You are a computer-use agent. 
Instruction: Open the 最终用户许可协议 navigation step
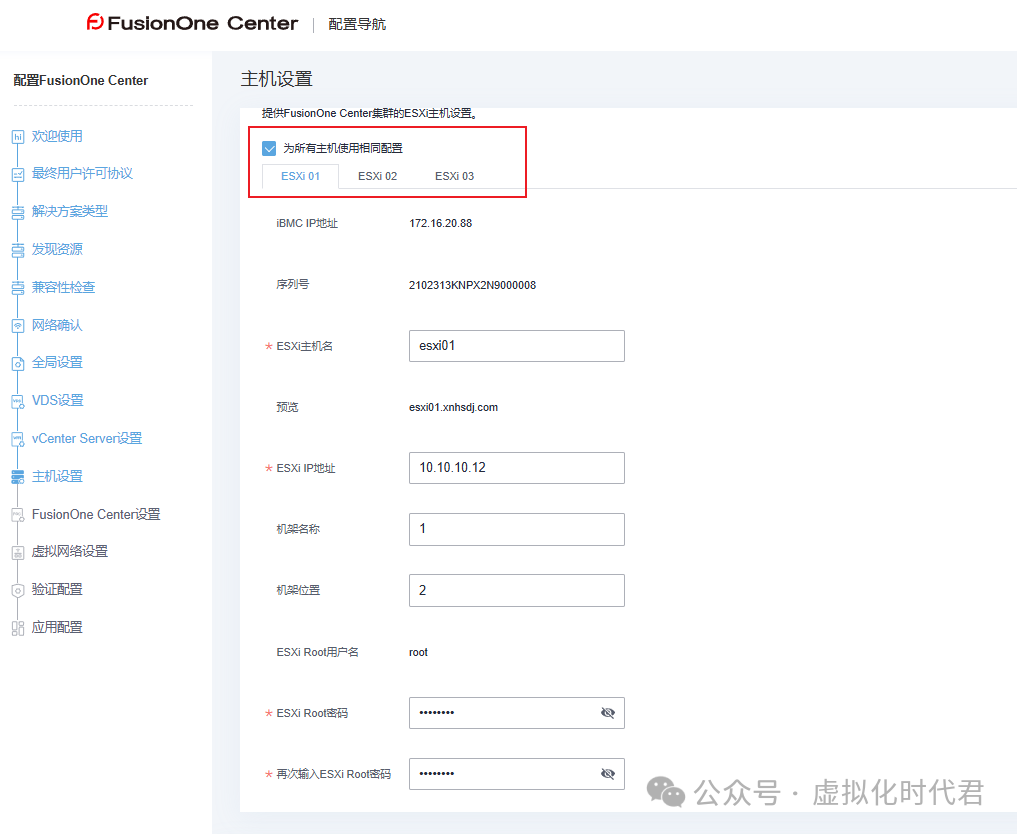pos(82,173)
